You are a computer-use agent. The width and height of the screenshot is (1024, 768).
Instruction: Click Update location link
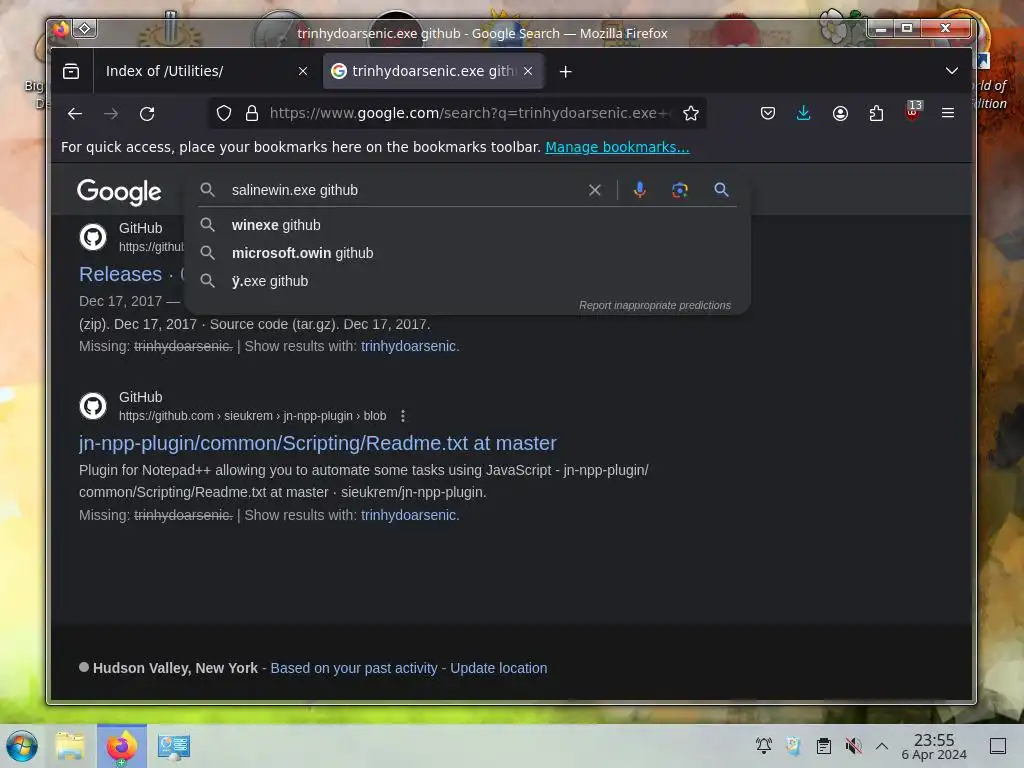[x=499, y=669]
